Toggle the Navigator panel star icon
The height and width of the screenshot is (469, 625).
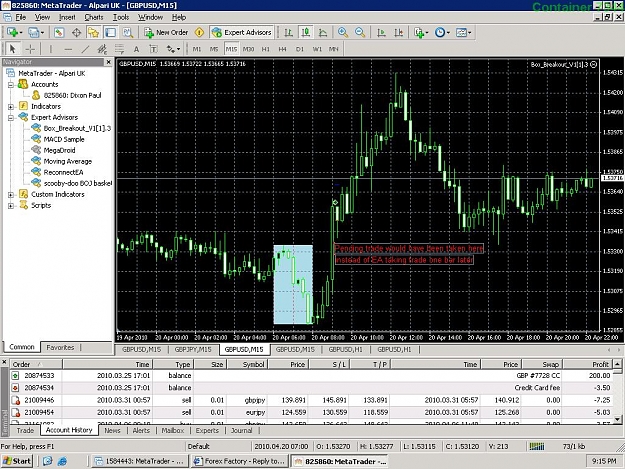(x=93, y=33)
